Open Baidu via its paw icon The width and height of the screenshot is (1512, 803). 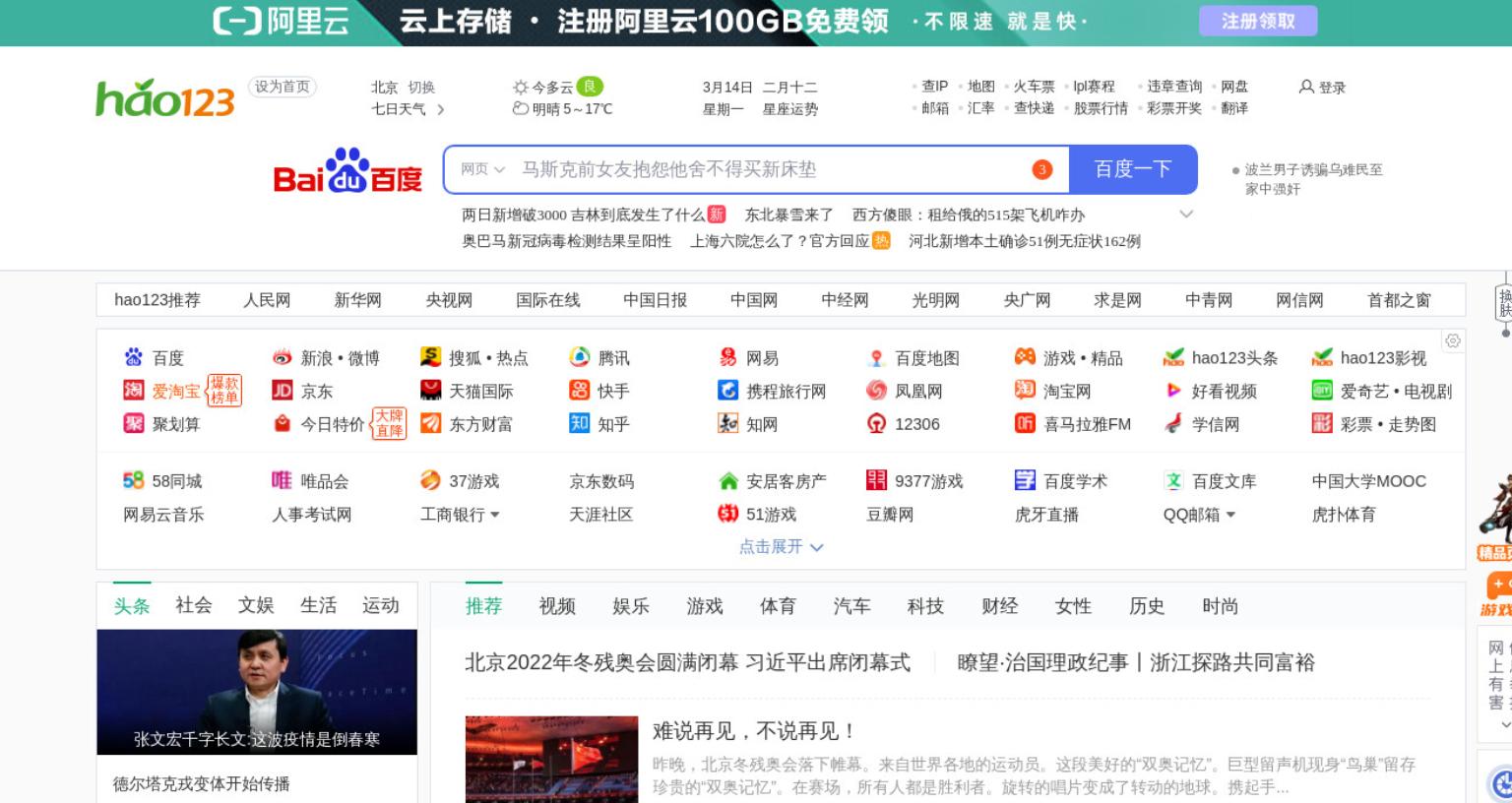133,358
